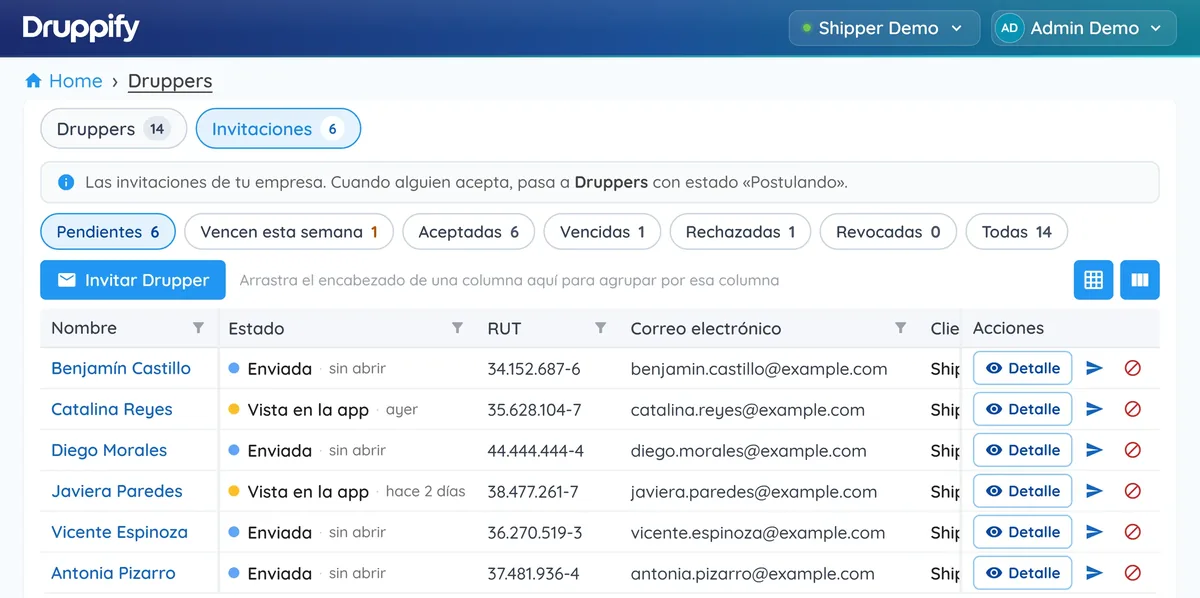Revoke Benjamín Castillo's invitation
This screenshot has width=1200, height=598.
pos(1133,368)
